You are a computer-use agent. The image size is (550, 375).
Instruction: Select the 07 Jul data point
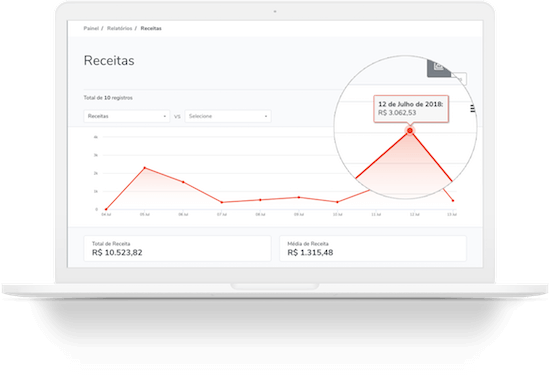222,202
